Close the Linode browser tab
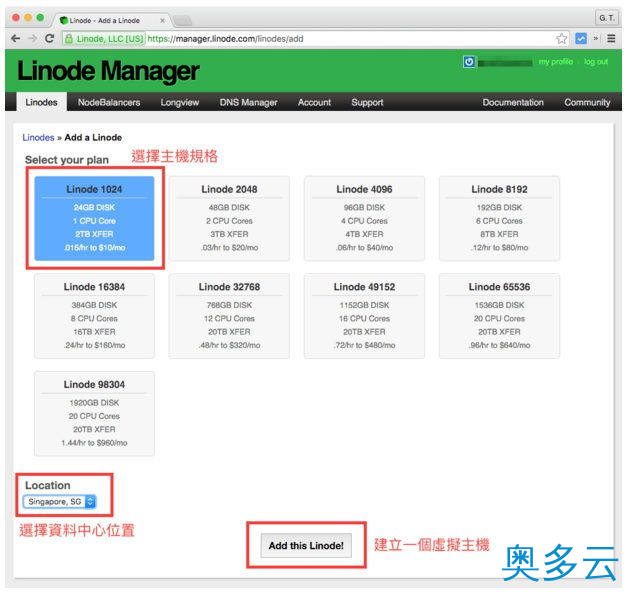 pos(162,20)
